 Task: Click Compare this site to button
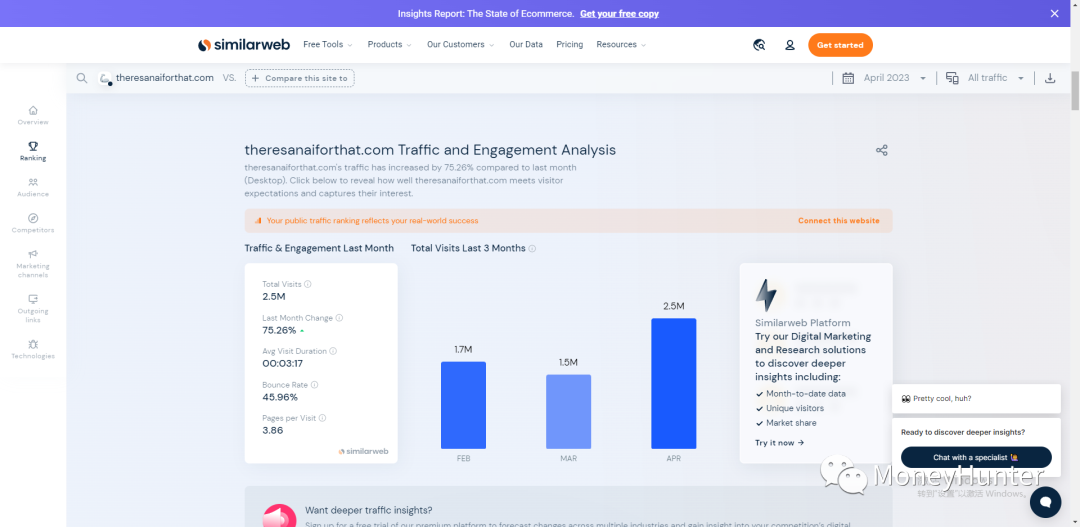pyautogui.click(x=300, y=79)
